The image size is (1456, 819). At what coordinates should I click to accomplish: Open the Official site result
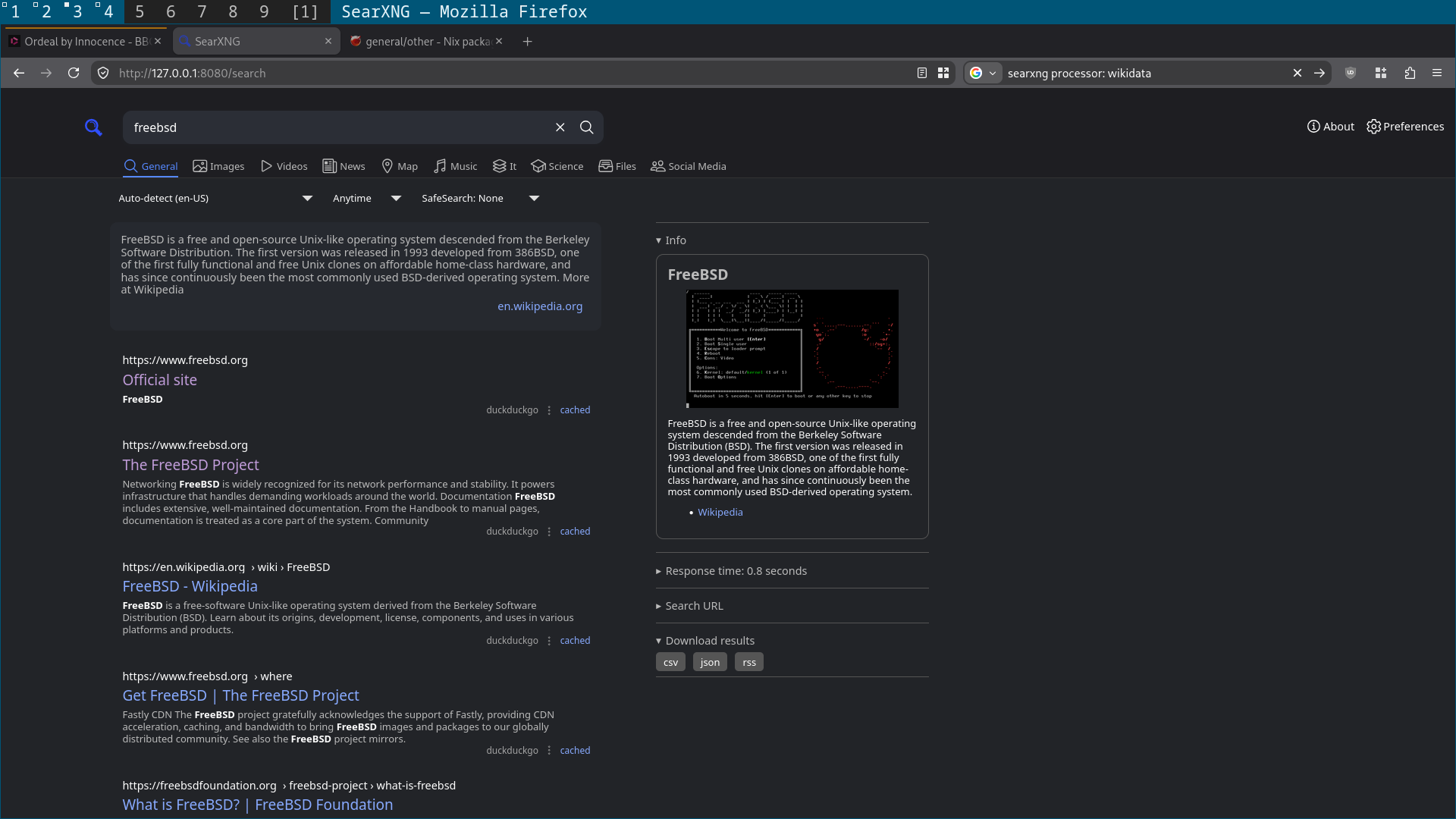click(160, 380)
